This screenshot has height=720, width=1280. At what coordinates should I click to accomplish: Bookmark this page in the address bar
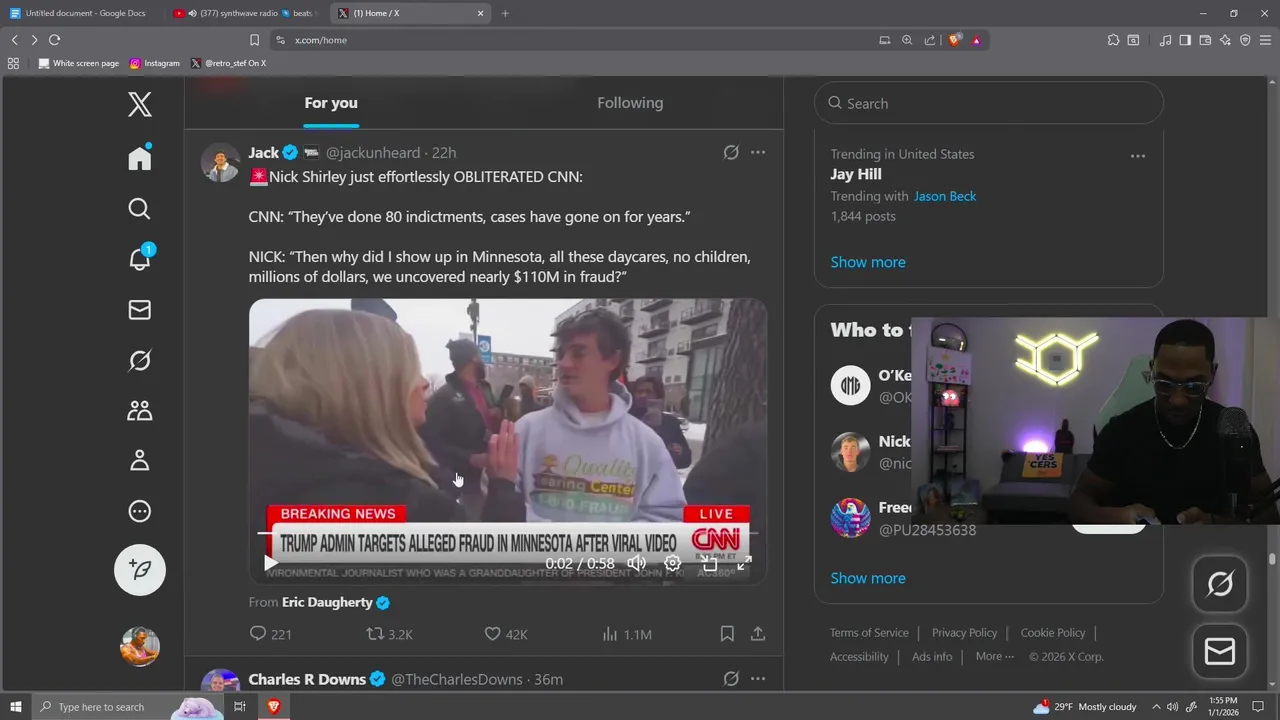(254, 40)
